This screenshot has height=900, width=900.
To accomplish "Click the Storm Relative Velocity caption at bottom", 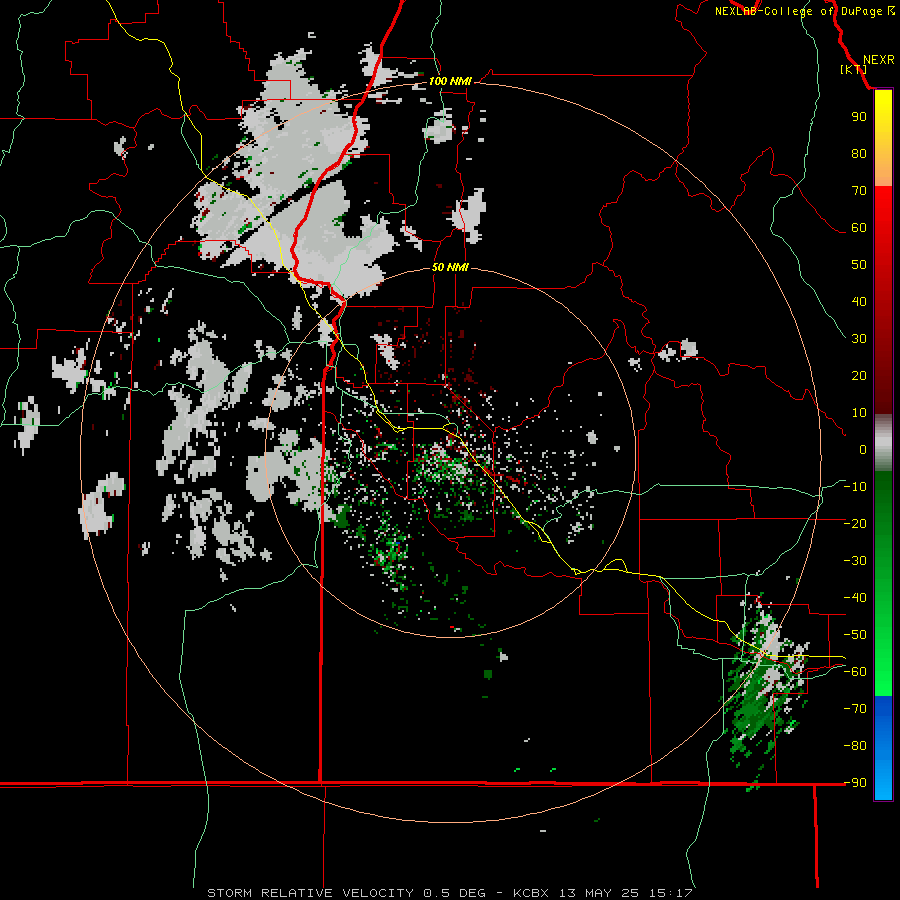I will (450, 893).
